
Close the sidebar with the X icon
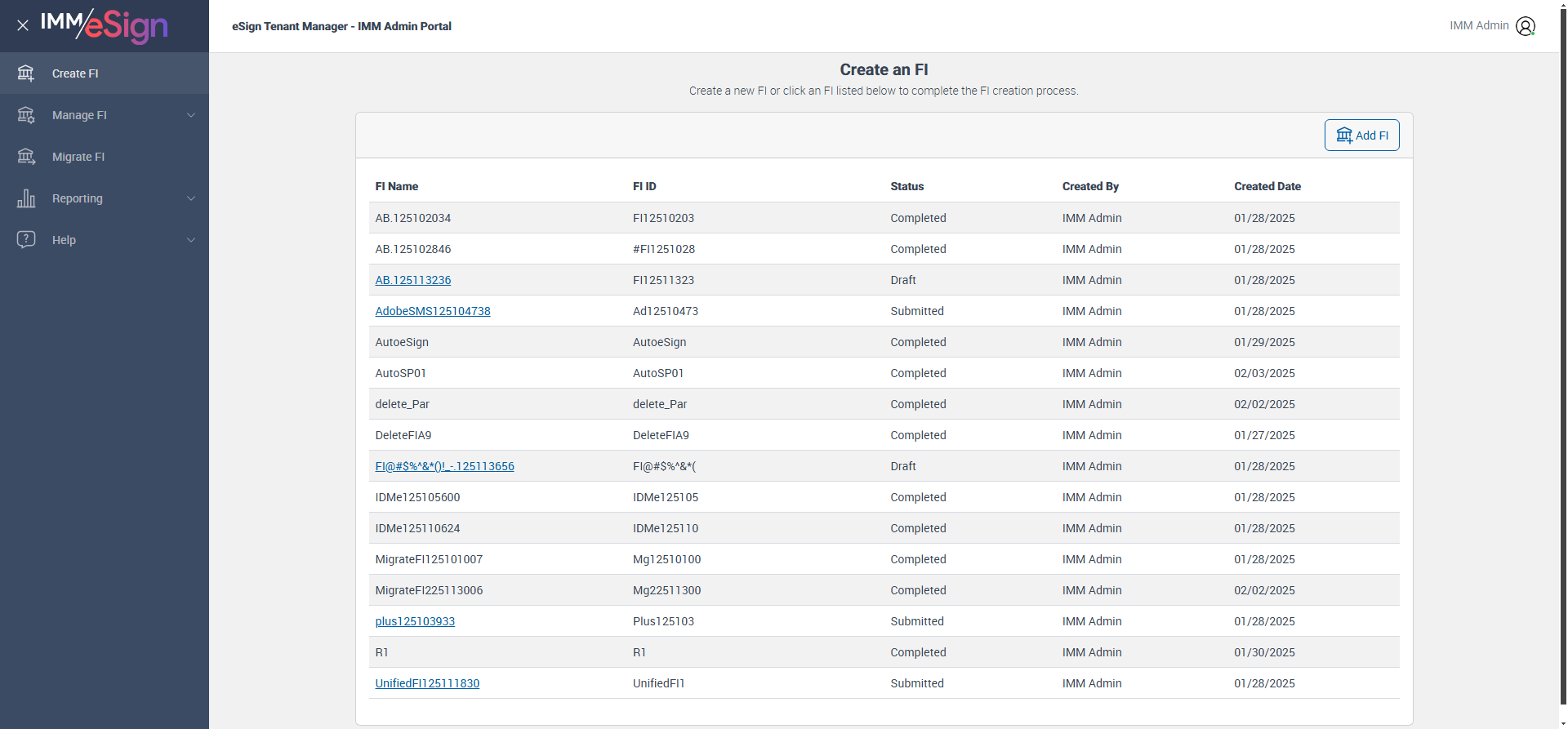click(x=23, y=25)
